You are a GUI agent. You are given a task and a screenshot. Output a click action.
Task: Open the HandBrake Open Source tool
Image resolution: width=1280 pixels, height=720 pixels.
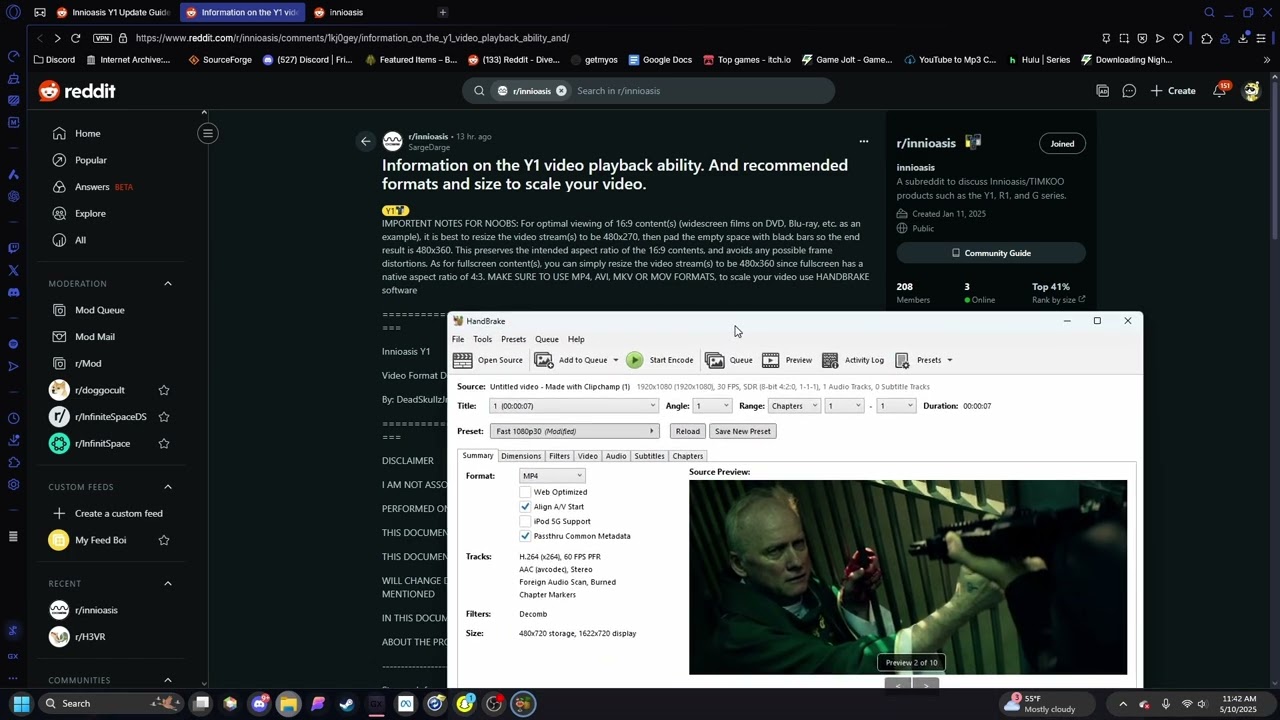pos(488,360)
